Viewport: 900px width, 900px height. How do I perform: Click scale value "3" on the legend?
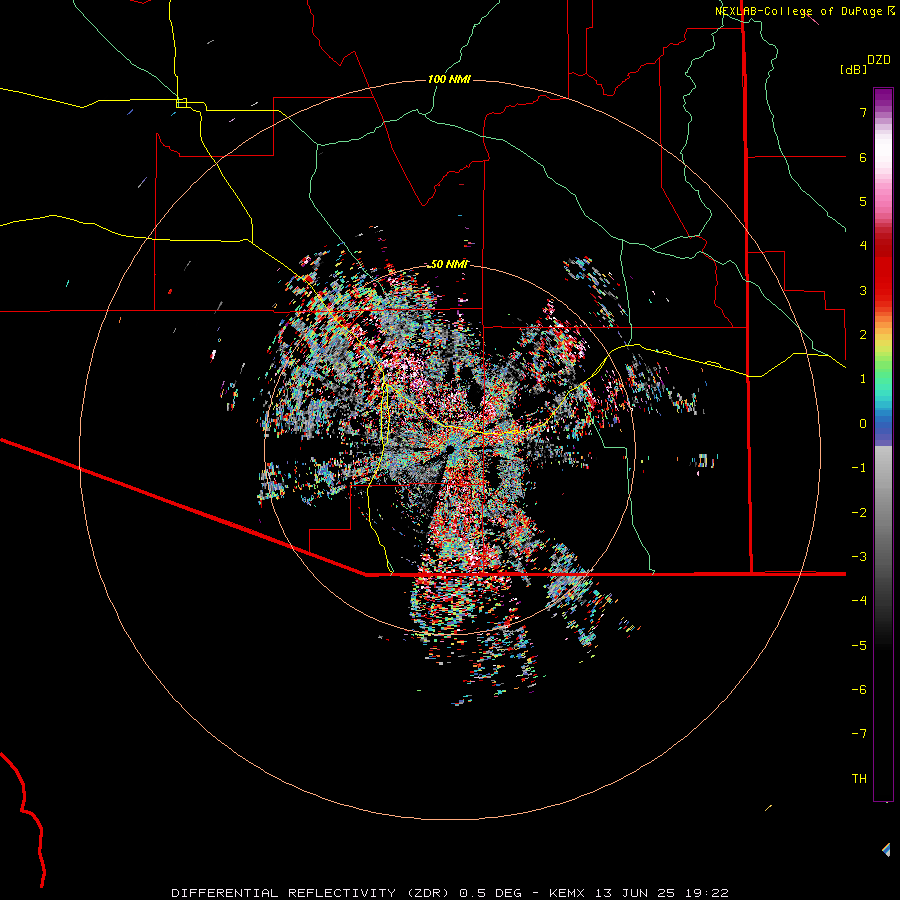(x=863, y=290)
